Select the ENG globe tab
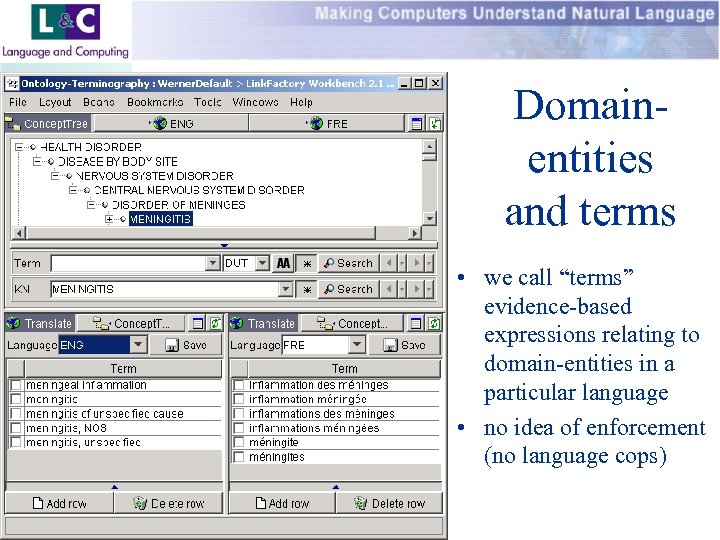The image size is (720, 540). point(171,124)
